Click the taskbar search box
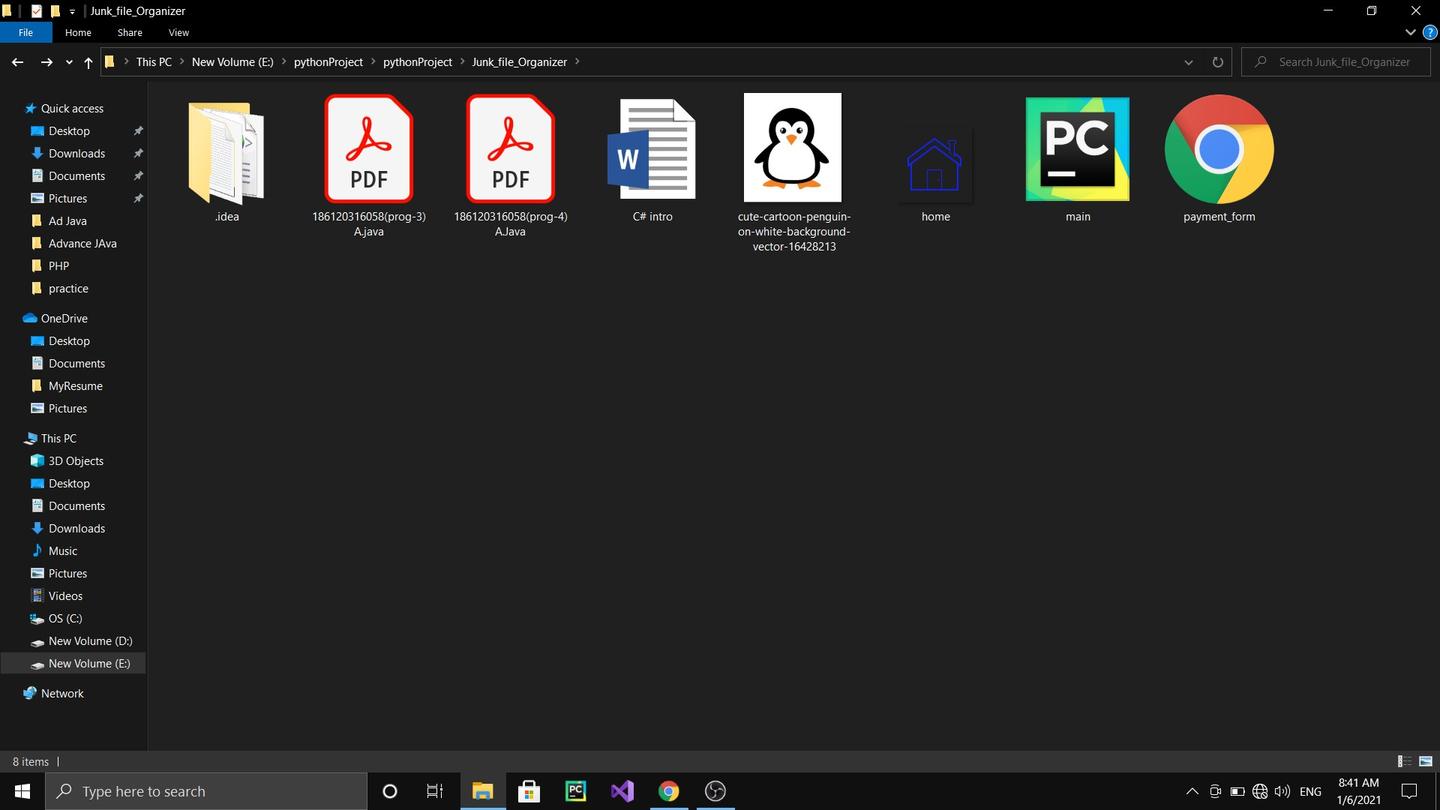 click(x=207, y=791)
